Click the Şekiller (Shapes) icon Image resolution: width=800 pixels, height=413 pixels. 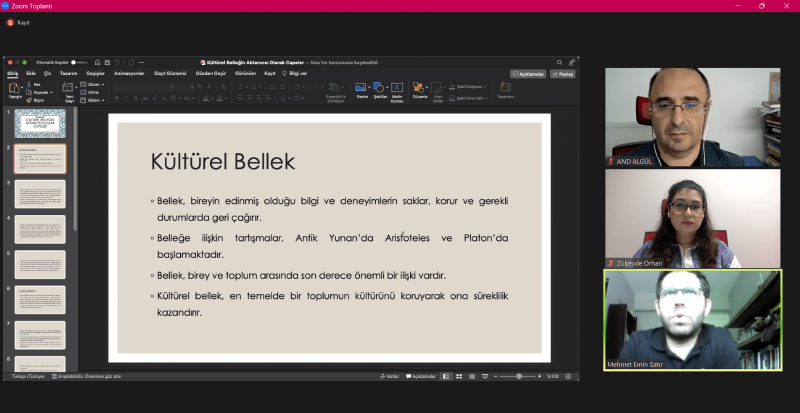(380, 88)
